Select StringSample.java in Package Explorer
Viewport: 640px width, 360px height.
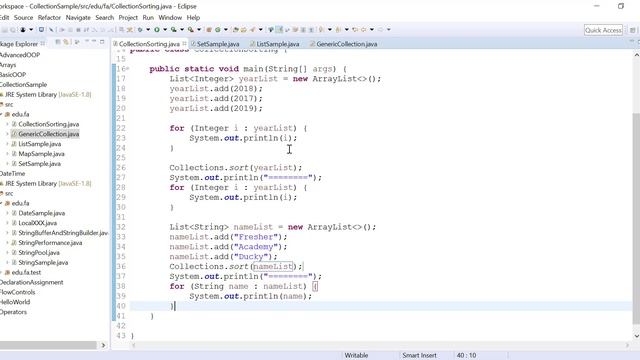43,262
